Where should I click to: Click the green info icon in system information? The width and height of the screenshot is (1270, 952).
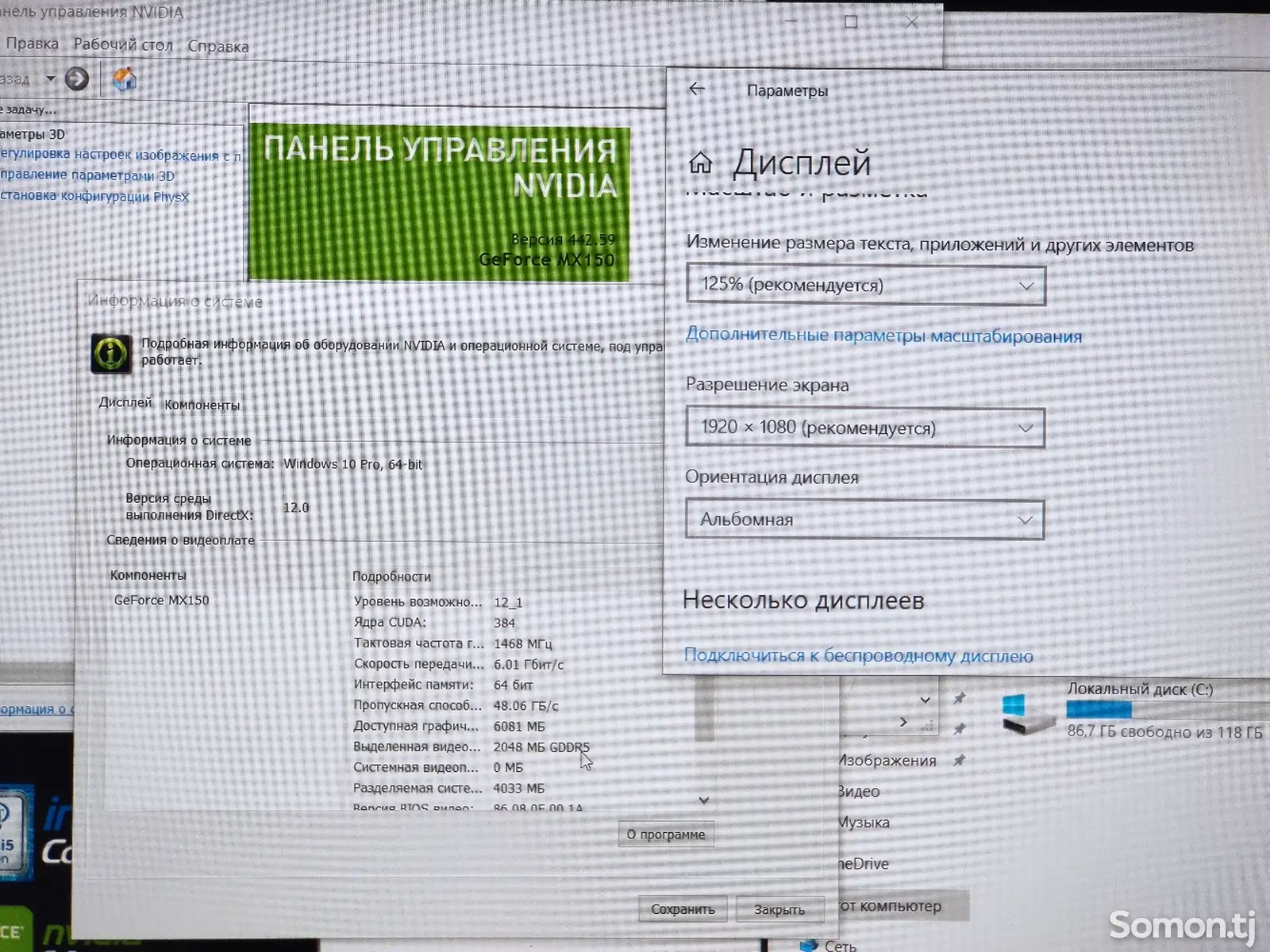(110, 353)
